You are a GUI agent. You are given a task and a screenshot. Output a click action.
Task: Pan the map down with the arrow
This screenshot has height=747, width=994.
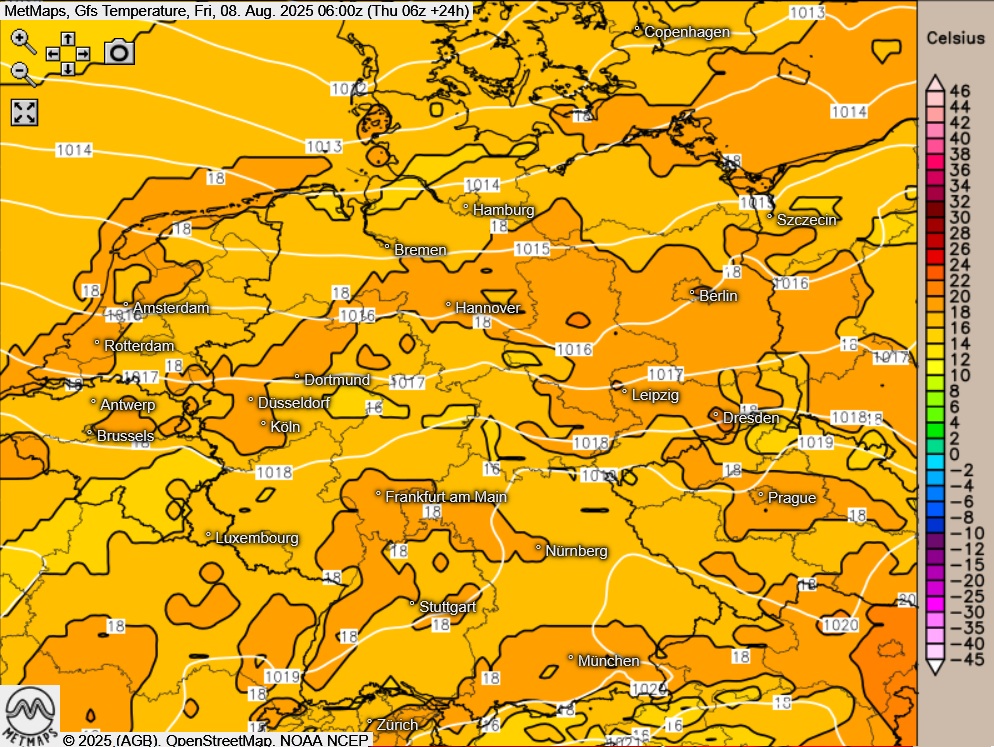(x=68, y=69)
